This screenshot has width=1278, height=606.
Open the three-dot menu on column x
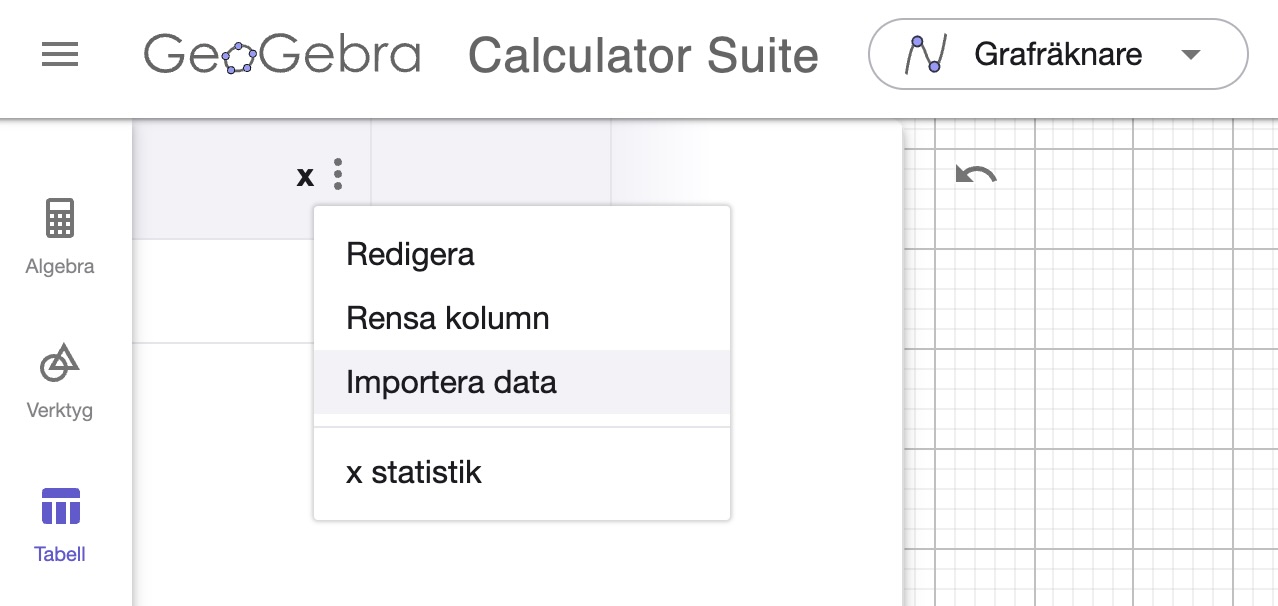point(337,174)
